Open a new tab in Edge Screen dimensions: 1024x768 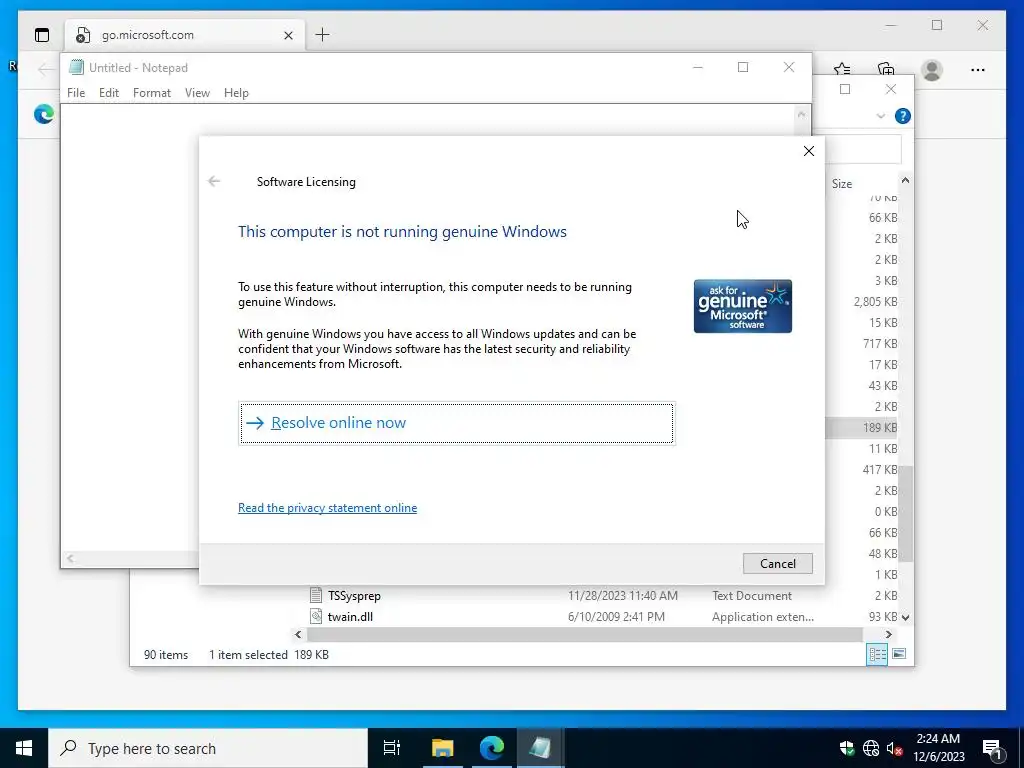pyautogui.click(x=323, y=35)
